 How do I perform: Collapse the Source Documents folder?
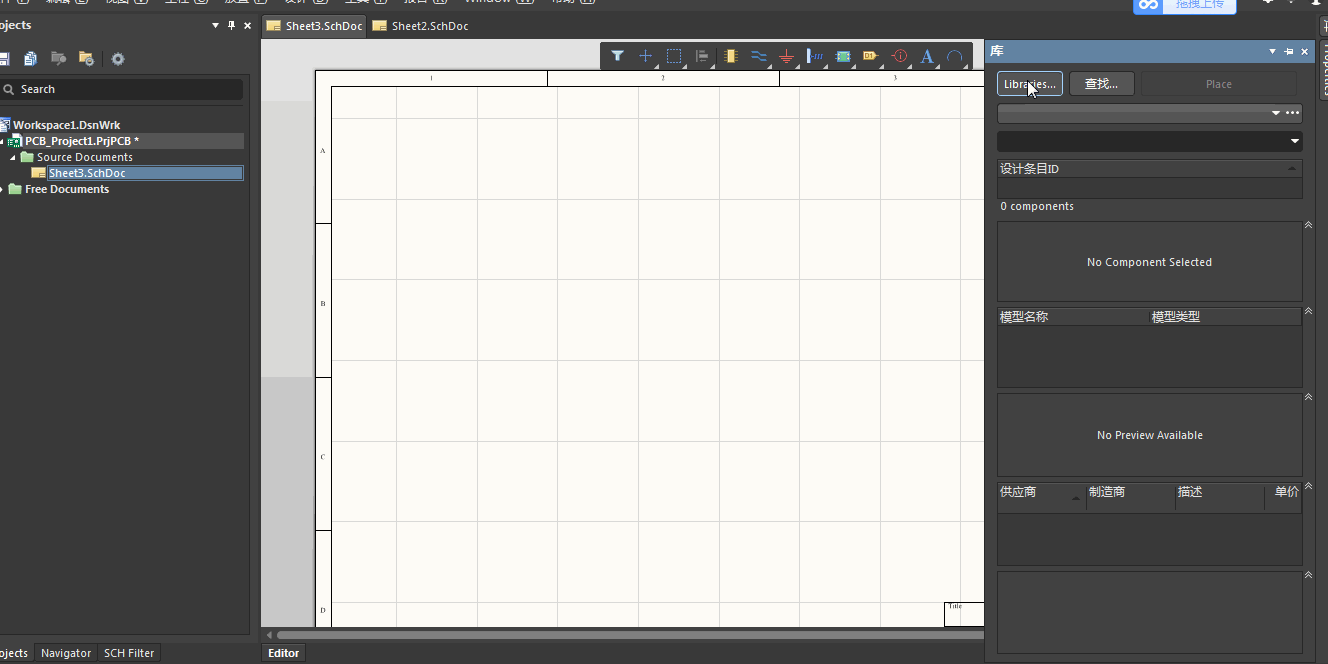pos(14,157)
